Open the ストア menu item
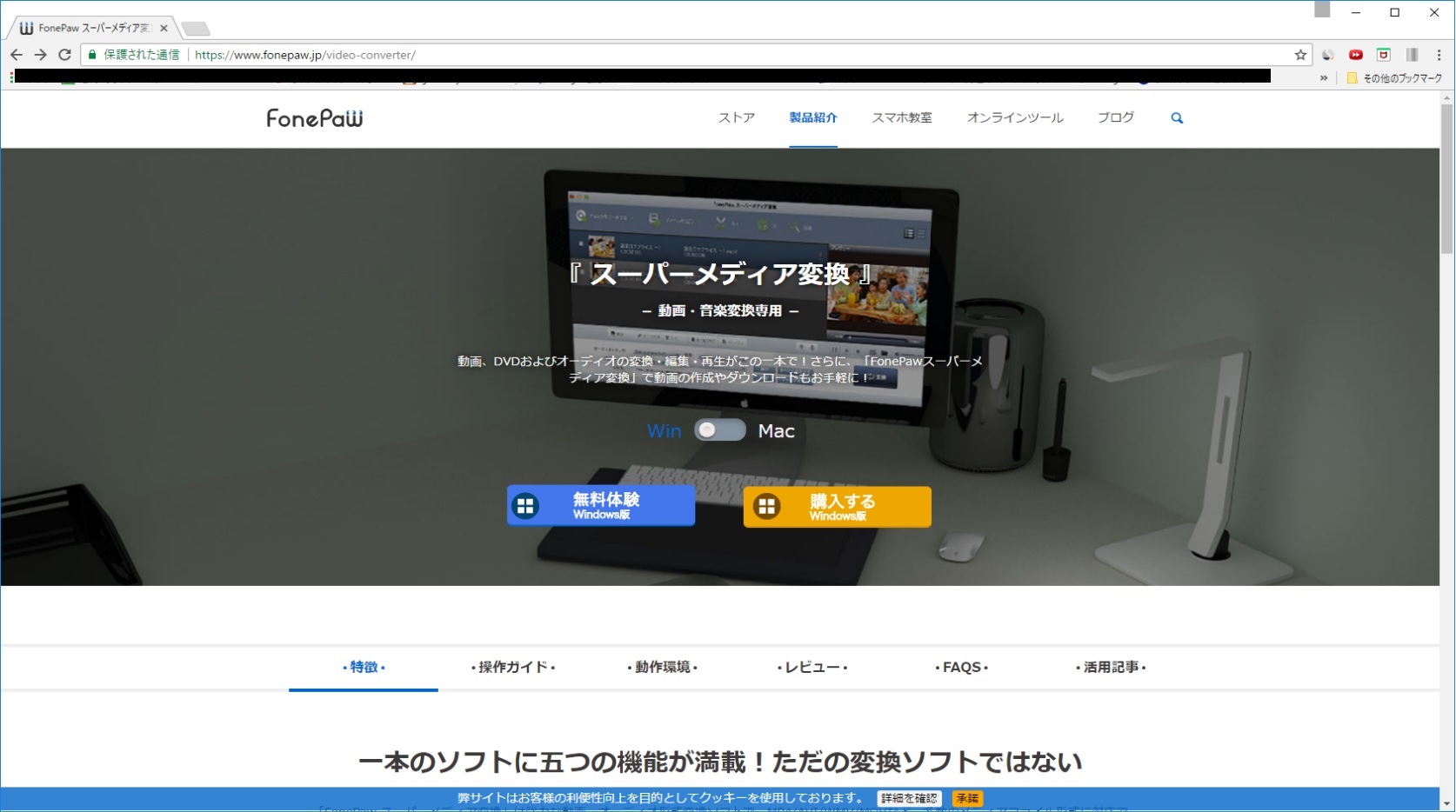The width and height of the screenshot is (1456, 812). (x=737, y=117)
